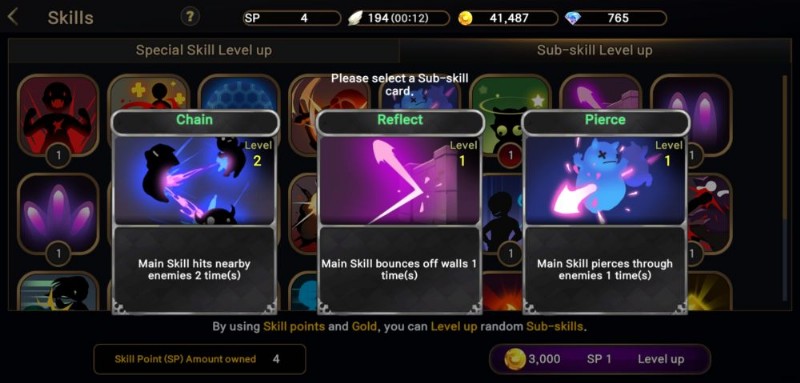This screenshot has width=800, height=383.
Task: Click the skill list vertical scrollbar
Action: (785, 188)
